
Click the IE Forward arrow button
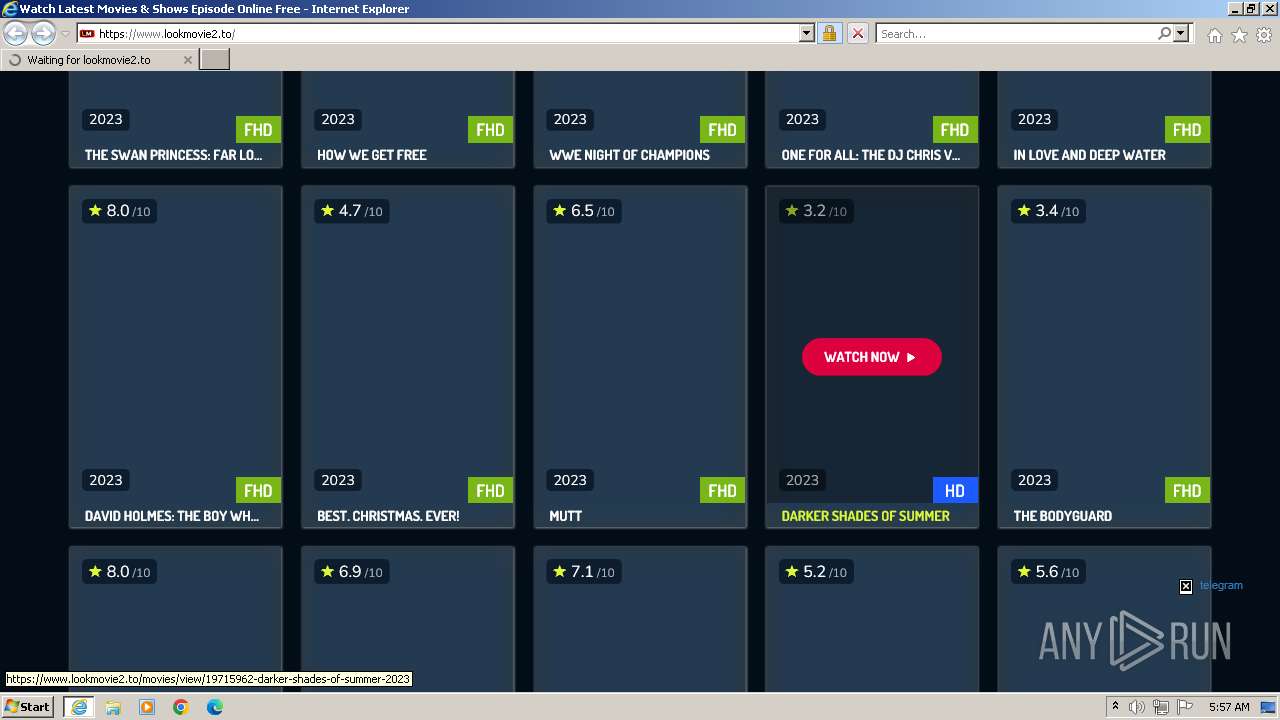[x=43, y=34]
